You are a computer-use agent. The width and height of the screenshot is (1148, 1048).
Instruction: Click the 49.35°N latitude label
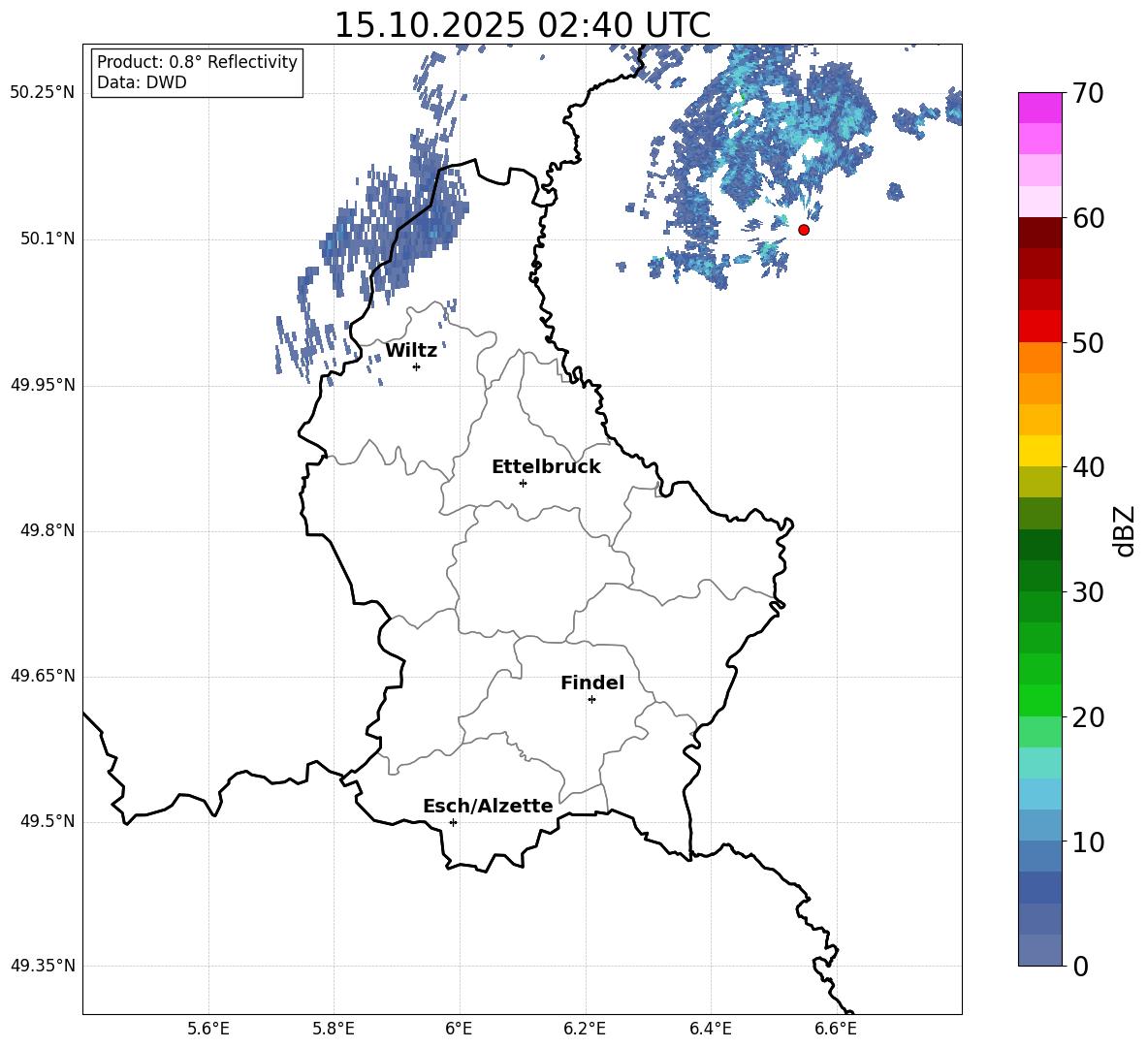click(x=43, y=966)
